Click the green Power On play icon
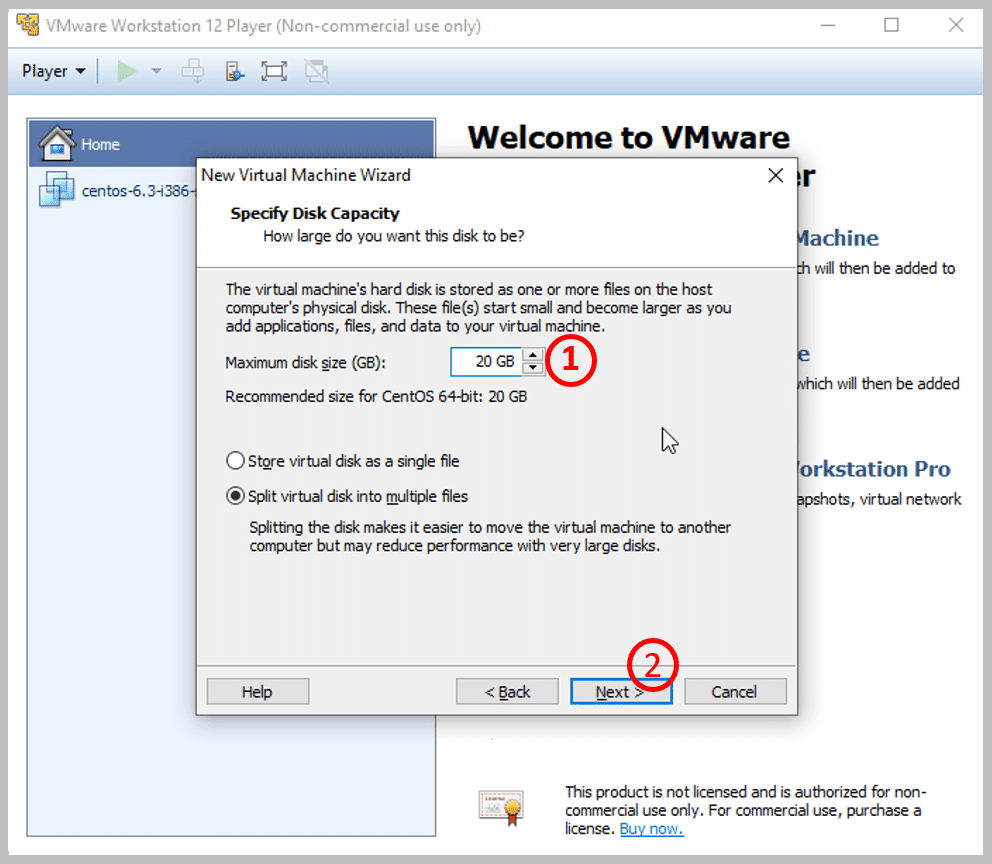The height and width of the screenshot is (864, 992). click(x=127, y=71)
